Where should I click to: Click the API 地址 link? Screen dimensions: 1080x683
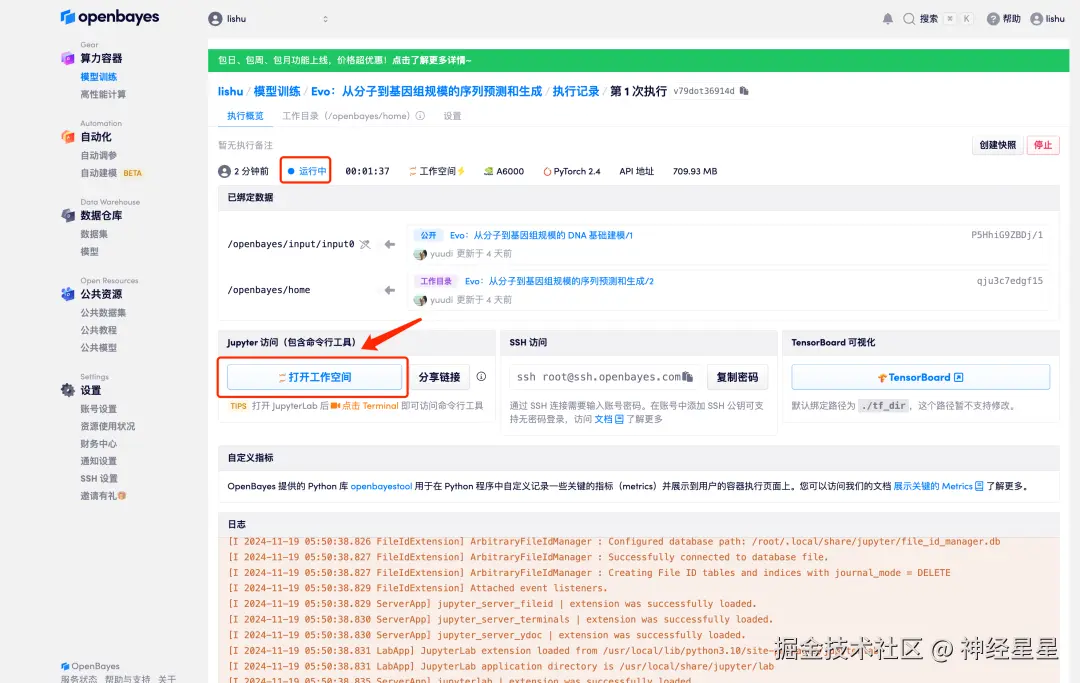pos(636,171)
